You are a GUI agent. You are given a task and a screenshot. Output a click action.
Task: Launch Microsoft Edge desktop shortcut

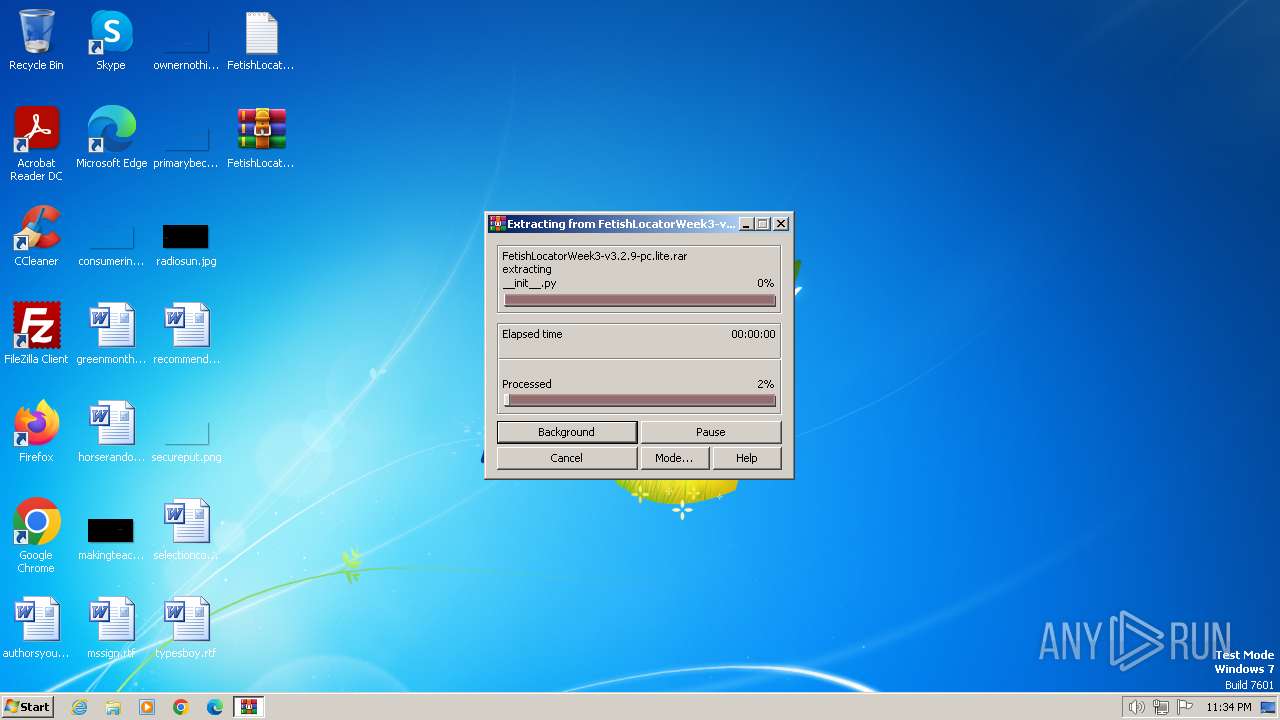[111, 139]
